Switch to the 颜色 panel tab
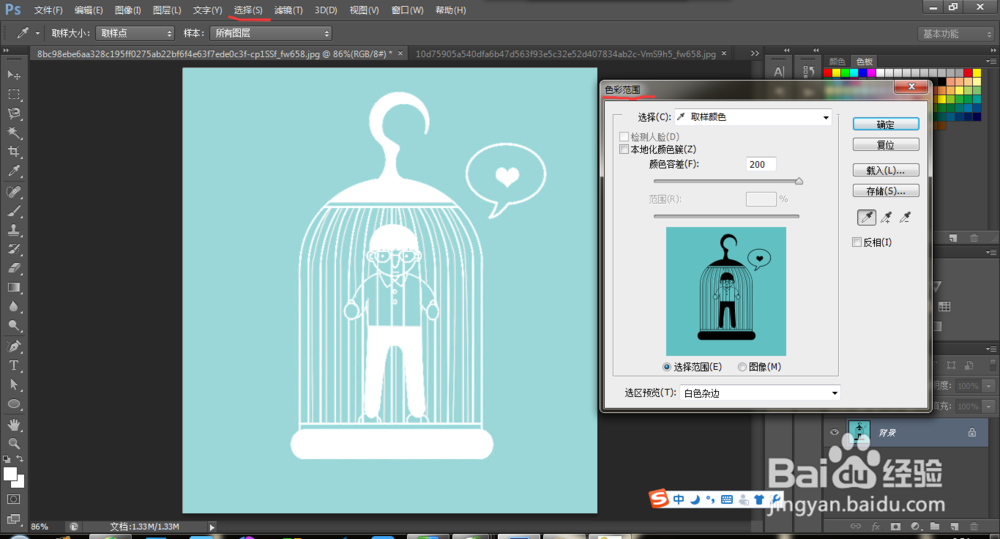Image resolution: width=1000 pixels, height=539 pixels. pyautogui.click(x=837, y=61)
